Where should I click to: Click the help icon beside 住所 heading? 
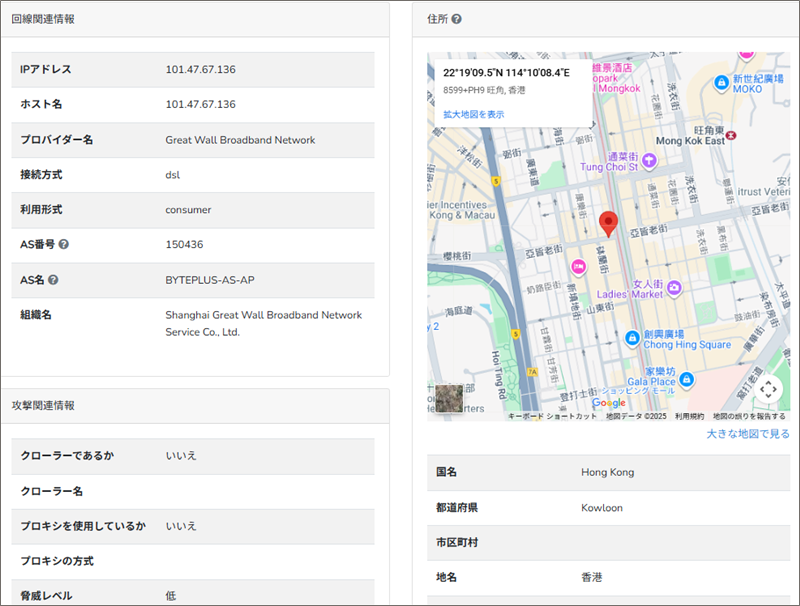pos(456,19)
